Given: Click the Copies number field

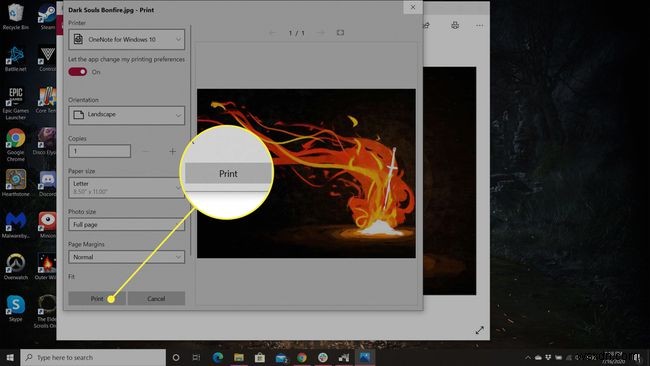Looking at the screenshot, I should [99, 151].
